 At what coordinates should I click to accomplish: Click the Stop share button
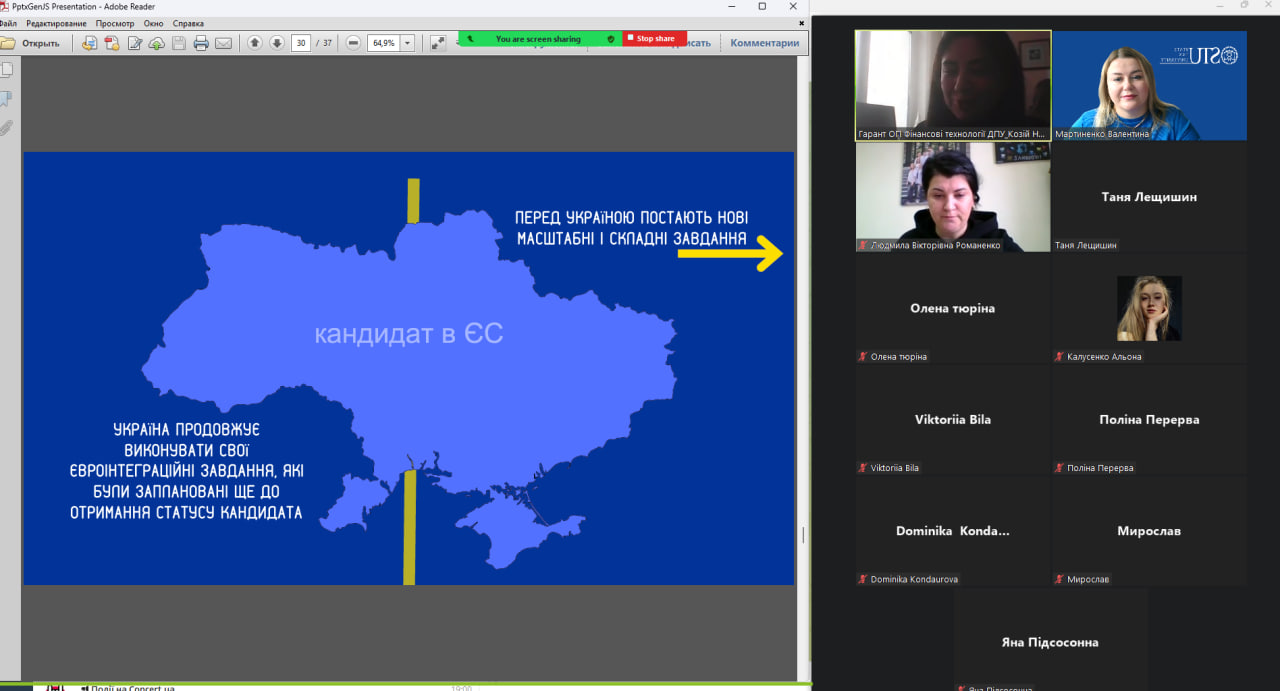(655, 39)
